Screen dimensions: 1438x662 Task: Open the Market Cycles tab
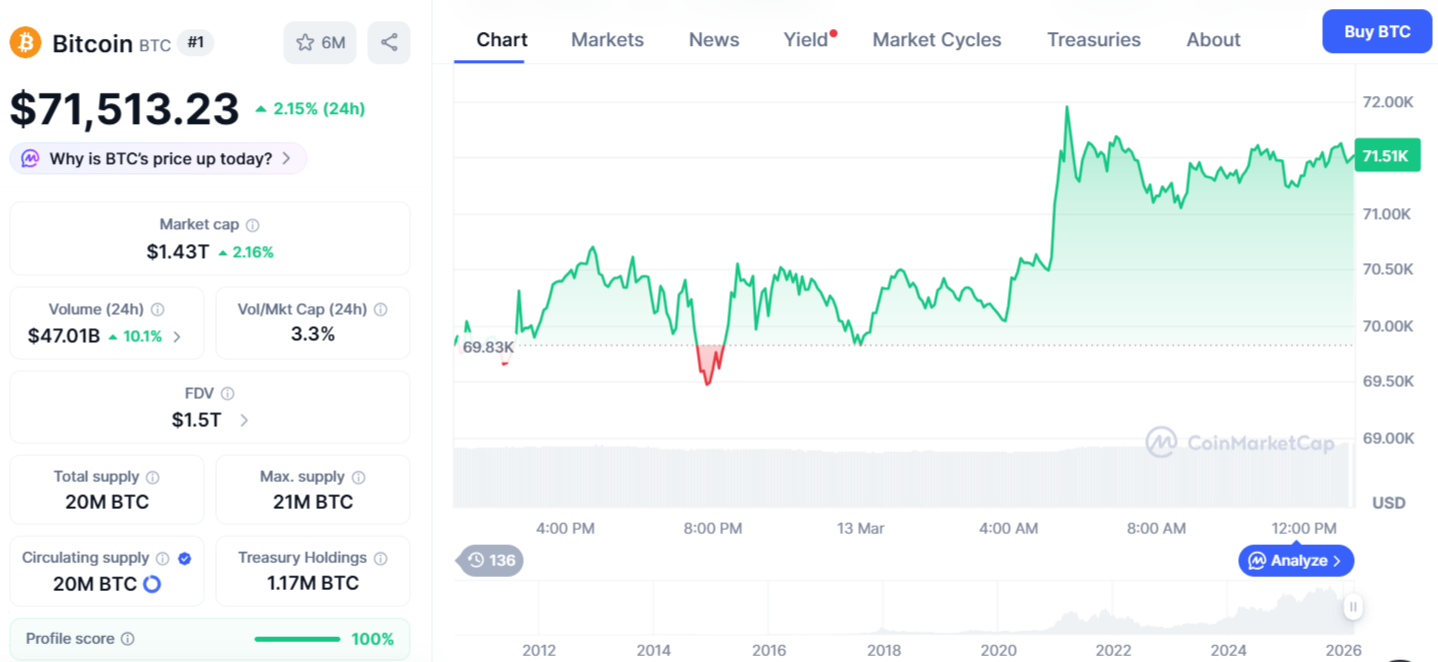coord(936,39)
